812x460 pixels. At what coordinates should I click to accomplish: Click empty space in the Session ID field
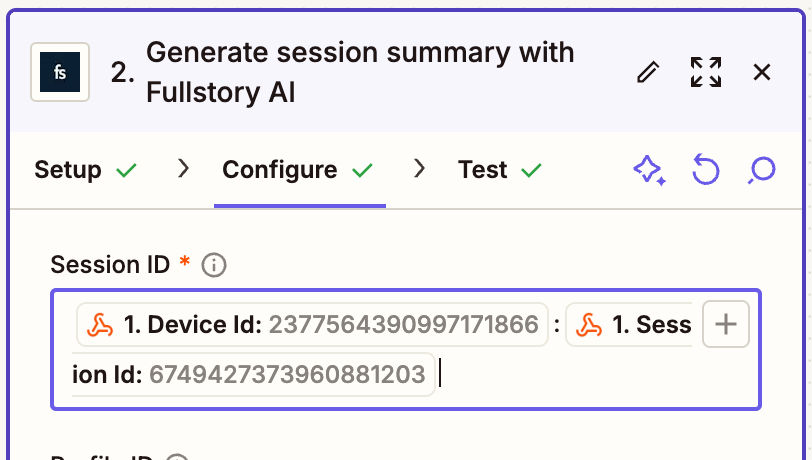[600, 378]
